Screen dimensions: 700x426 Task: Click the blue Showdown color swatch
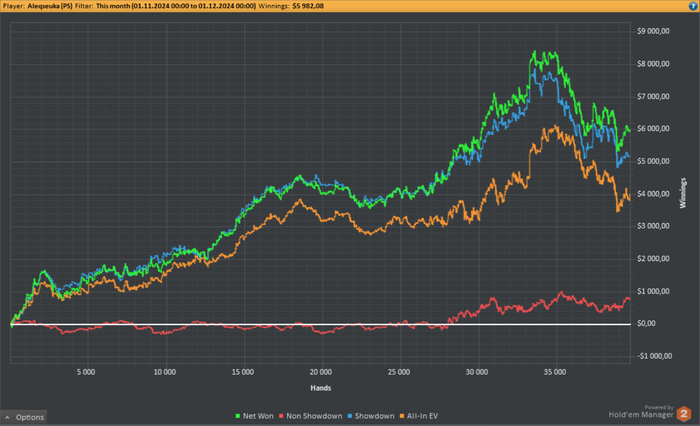tap(350, 416)
